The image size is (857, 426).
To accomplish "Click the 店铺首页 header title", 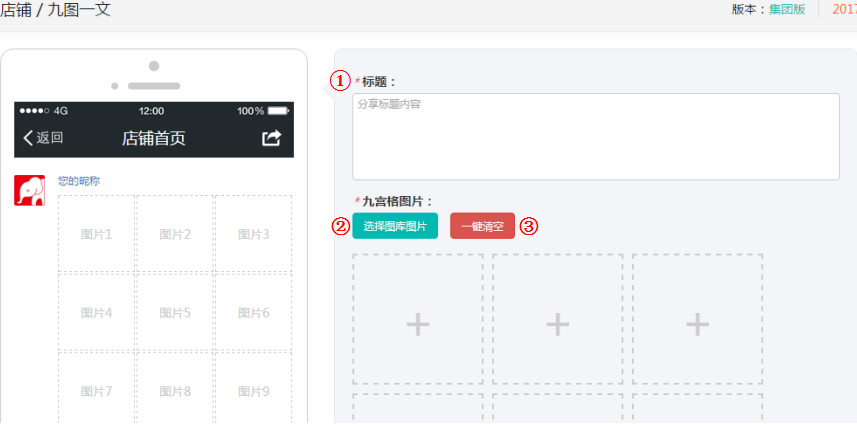I will point(153,138).
